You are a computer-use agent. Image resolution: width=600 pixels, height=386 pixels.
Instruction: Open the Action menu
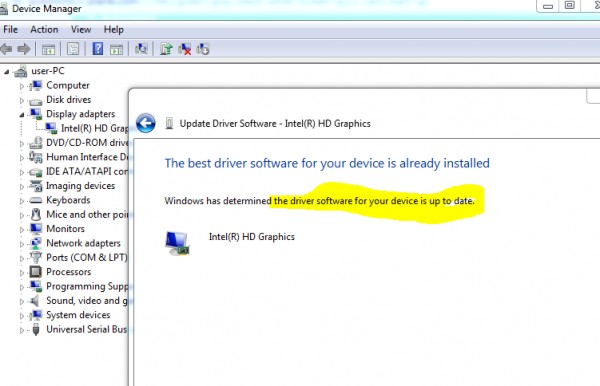coord(44,29)
